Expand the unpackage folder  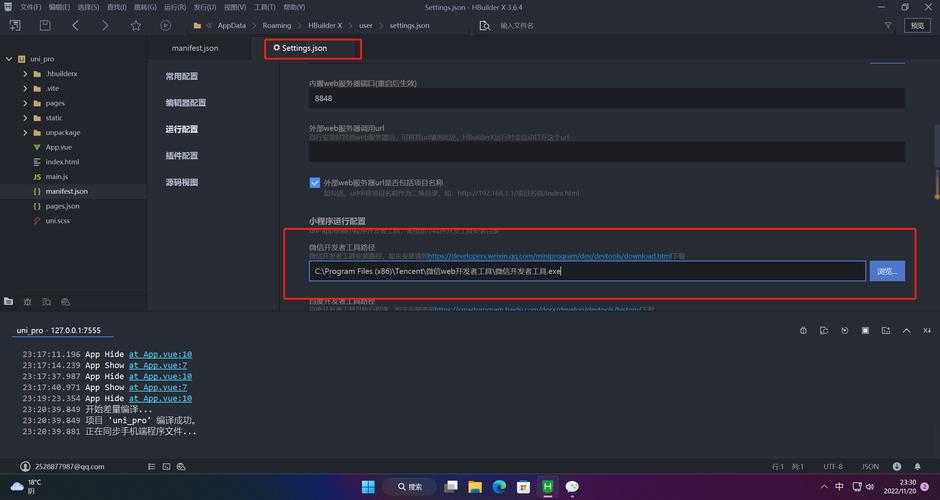[x=25, y=132]
